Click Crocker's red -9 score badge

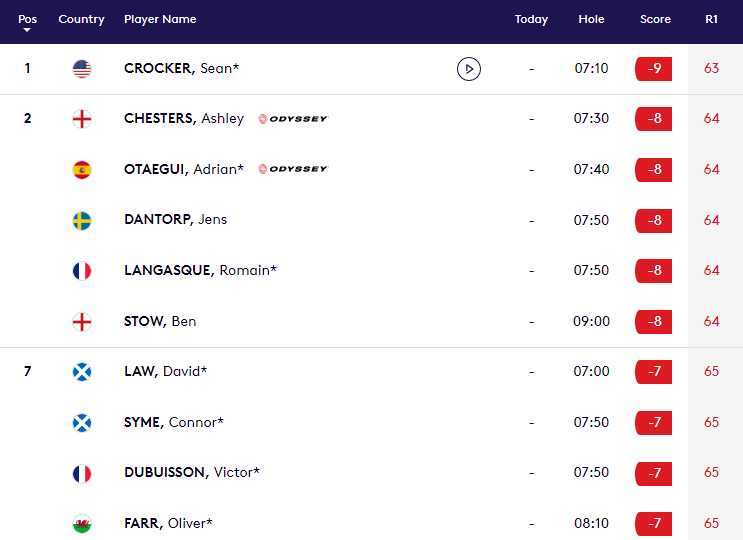(653, 69)
